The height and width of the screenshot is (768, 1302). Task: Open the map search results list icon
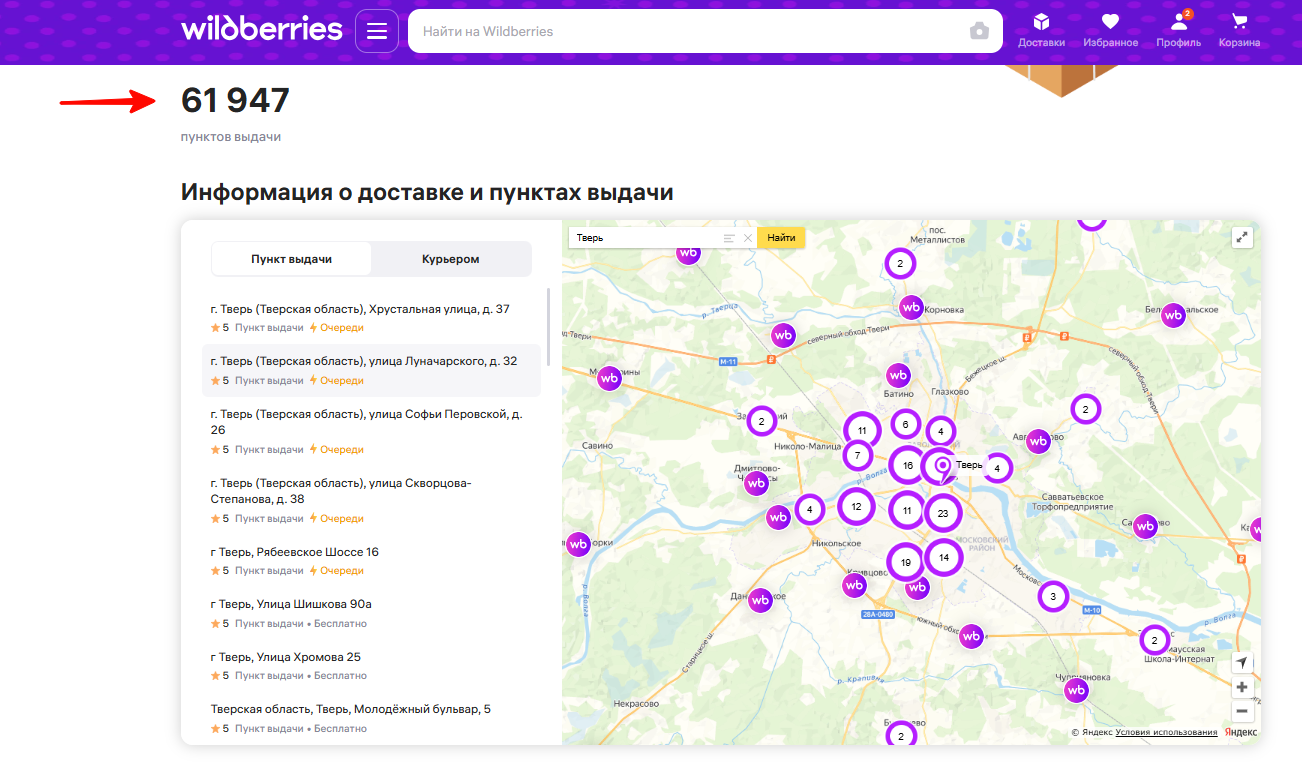pyautogui.click(x=729, y=238)
